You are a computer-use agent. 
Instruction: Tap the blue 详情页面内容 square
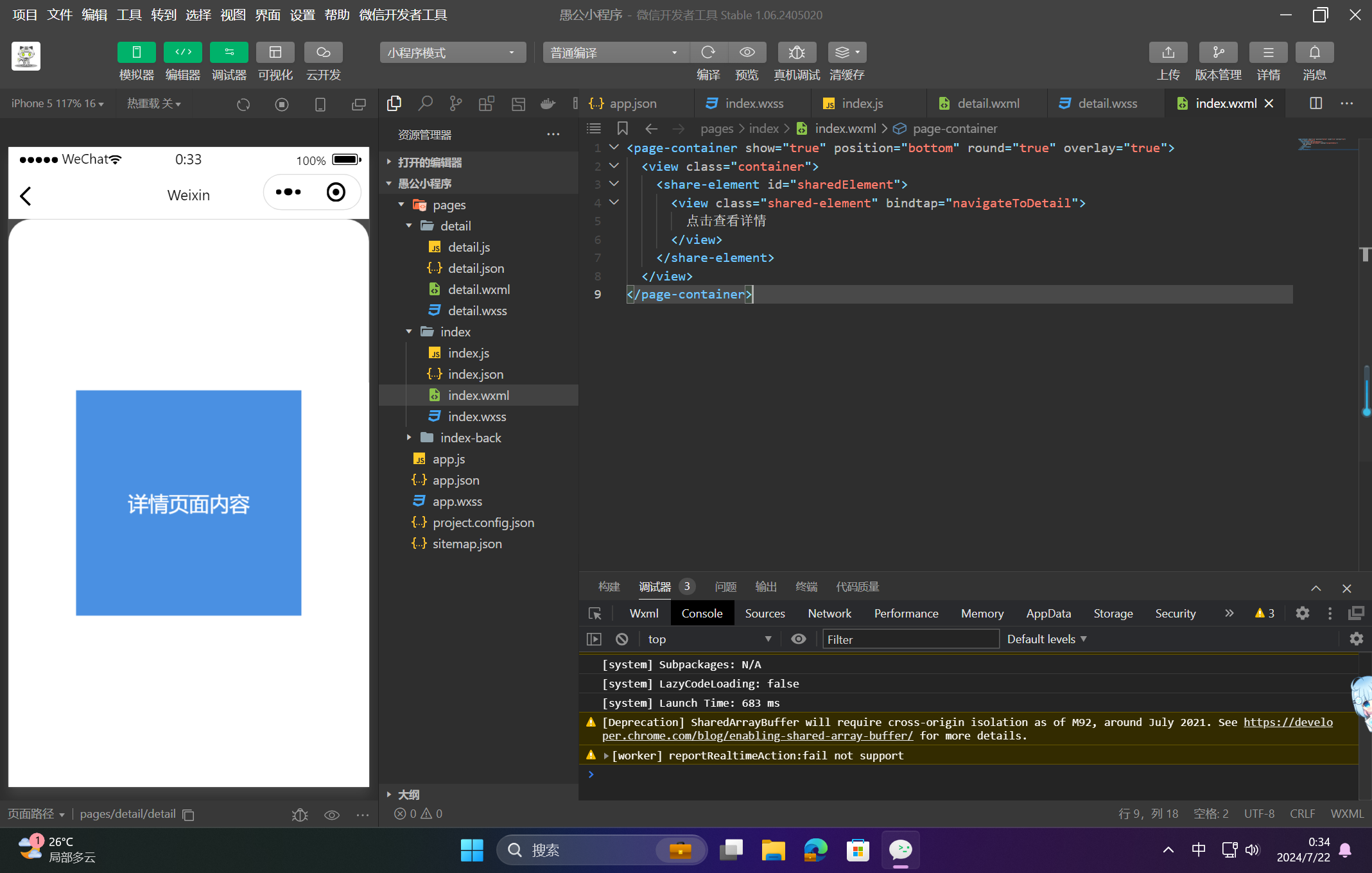(188, 503)
